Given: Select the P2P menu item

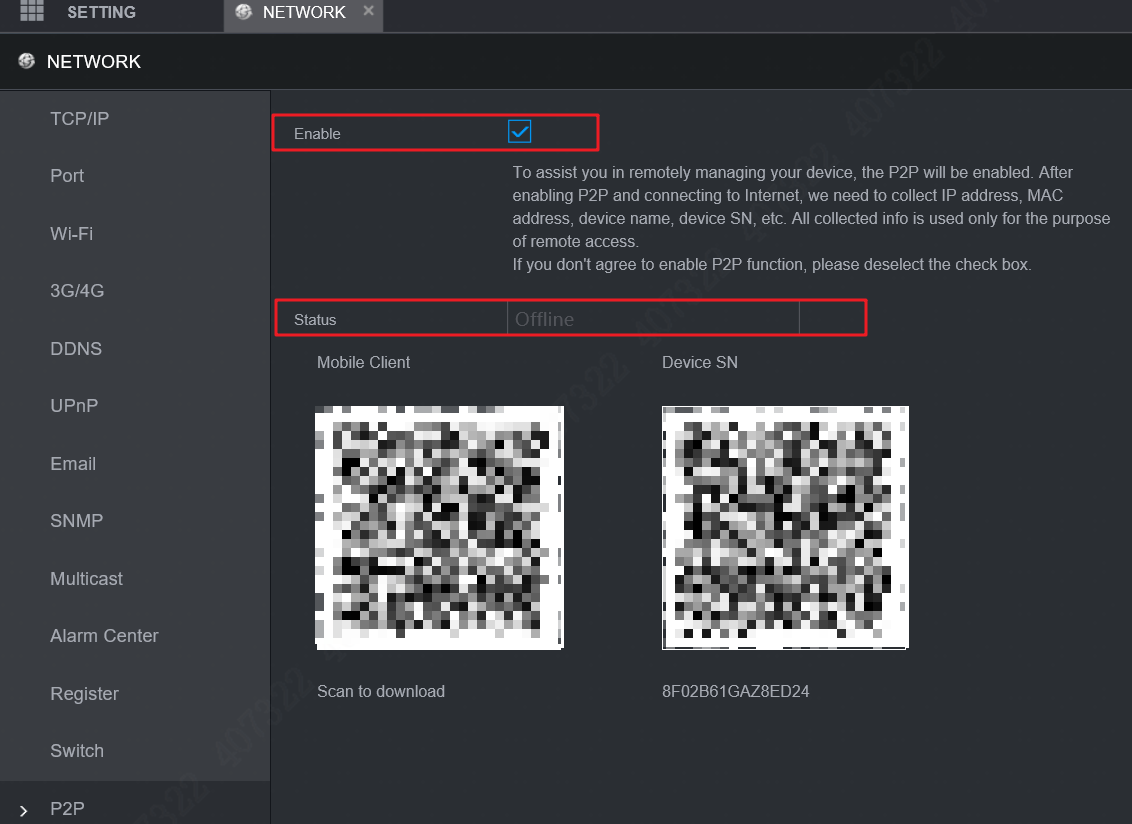Looking at the screenshot, I should coord(67,808).
